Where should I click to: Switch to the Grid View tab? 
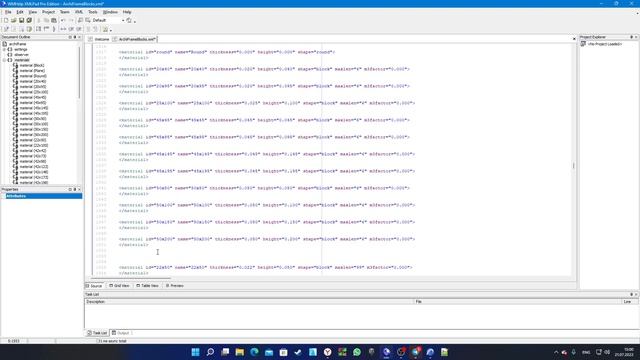pos(119,286)
